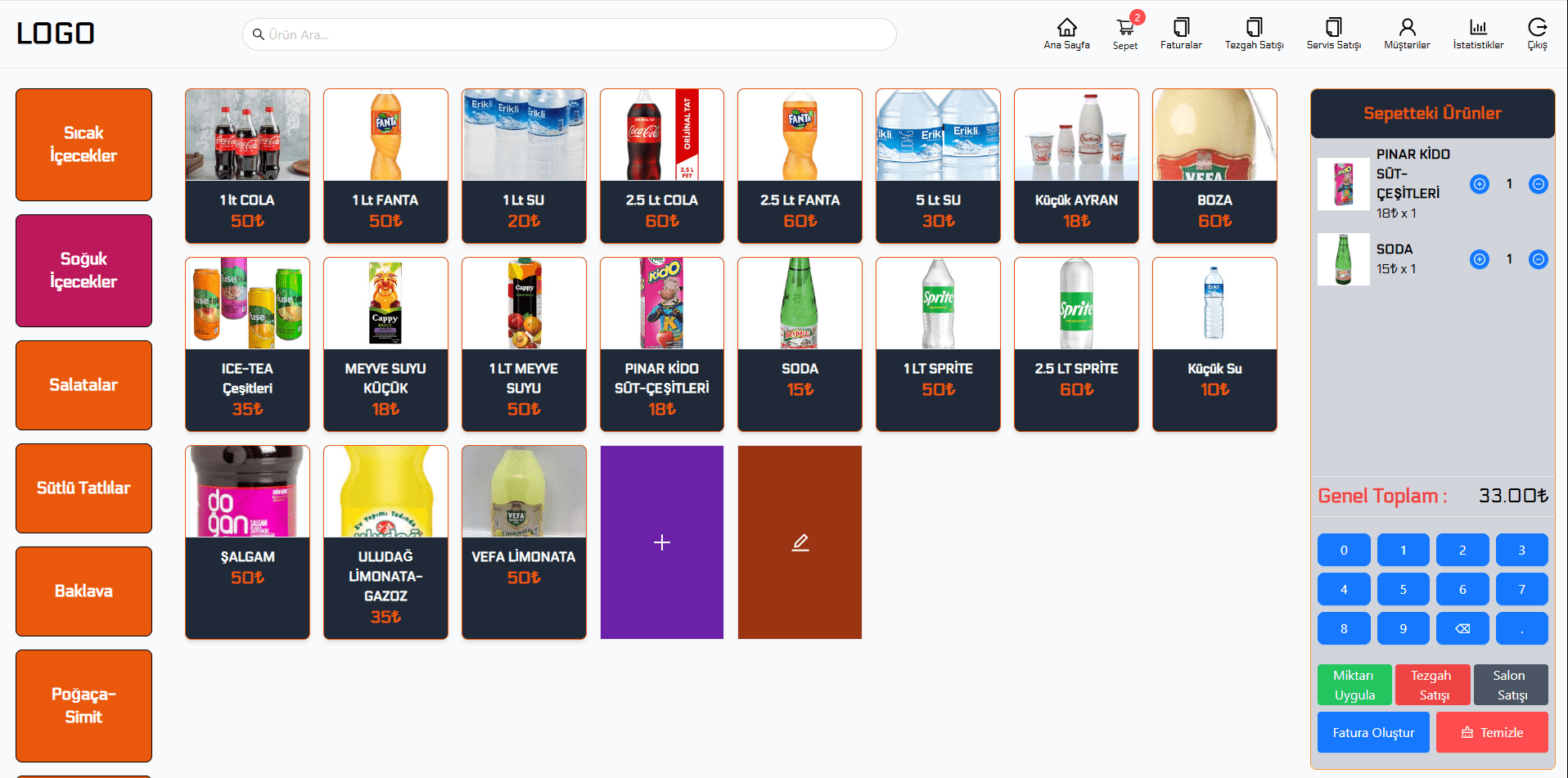
Task: Apply quantity with Miktarı Uygula
Action: [1354, 685]
